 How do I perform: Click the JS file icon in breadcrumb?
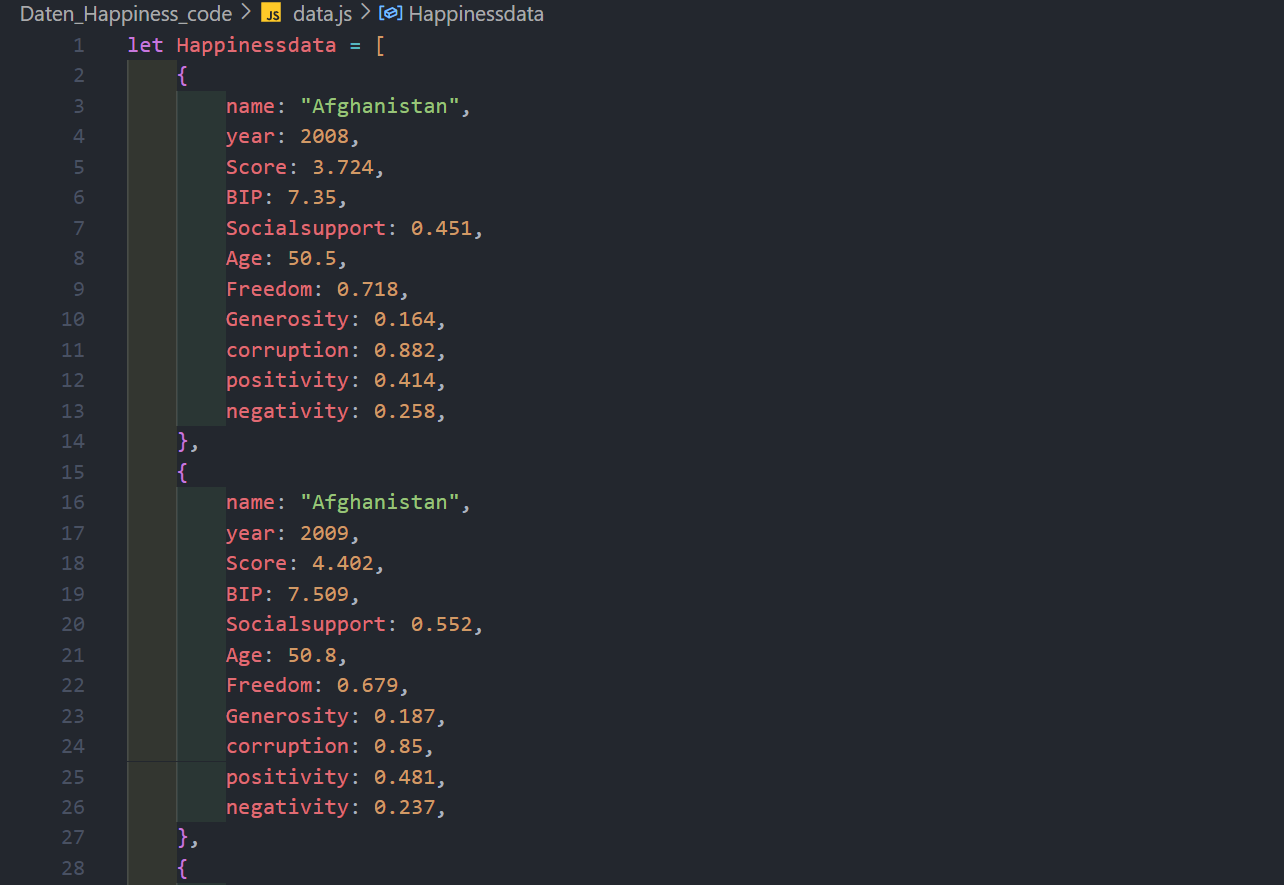pyautogui.click(x=270, y=14)
